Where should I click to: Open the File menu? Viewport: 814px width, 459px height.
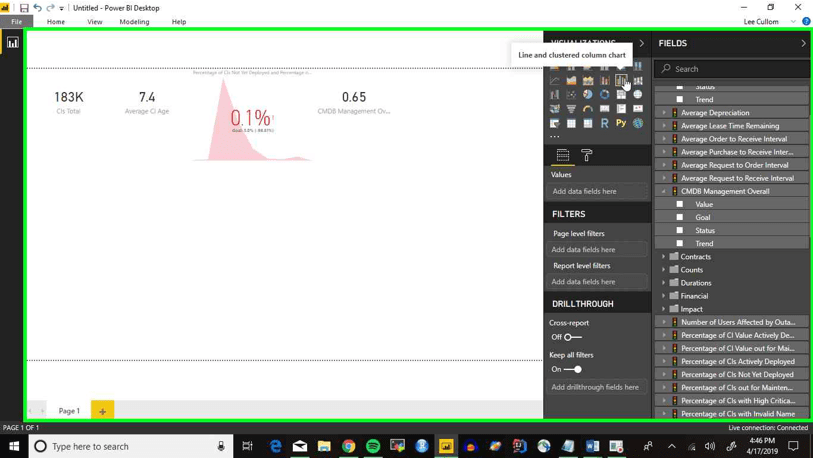click(17, 22)
